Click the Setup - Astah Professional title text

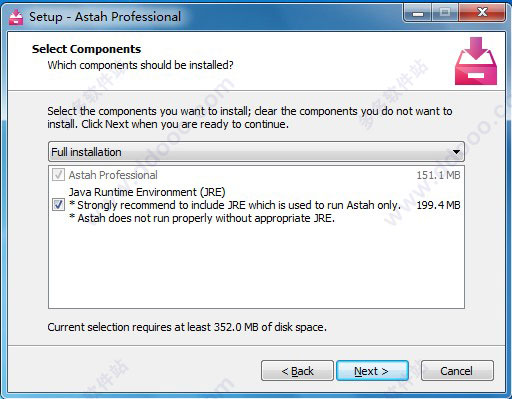[105, 17]
